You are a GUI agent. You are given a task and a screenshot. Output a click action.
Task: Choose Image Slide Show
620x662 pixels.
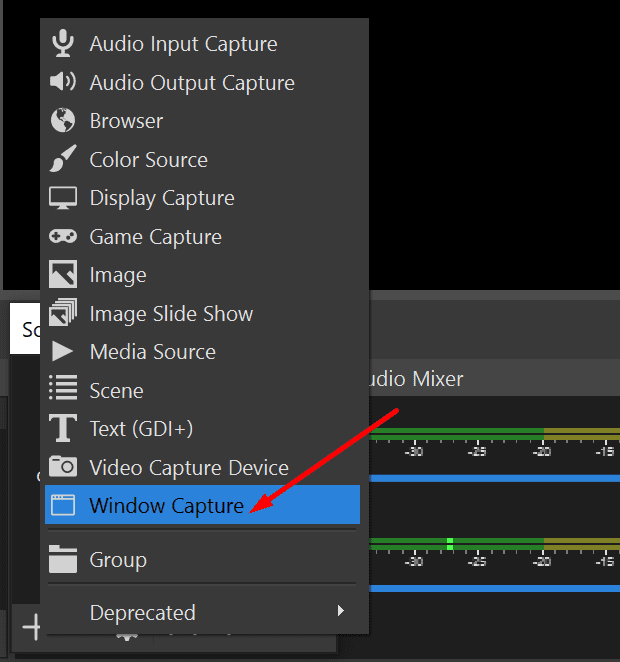(x=203, y=314)
